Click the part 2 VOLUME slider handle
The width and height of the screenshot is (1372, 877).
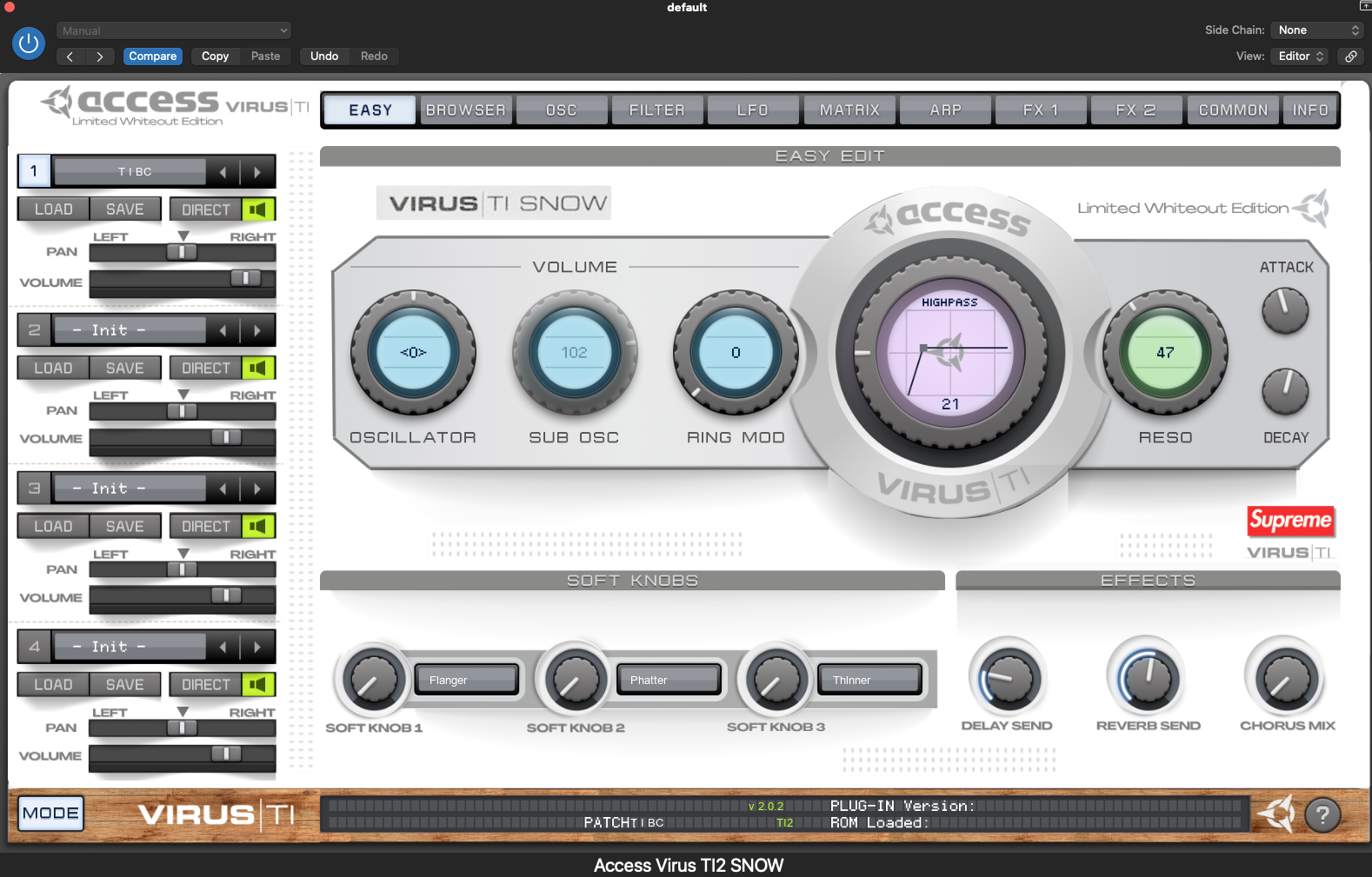point(227,437)
